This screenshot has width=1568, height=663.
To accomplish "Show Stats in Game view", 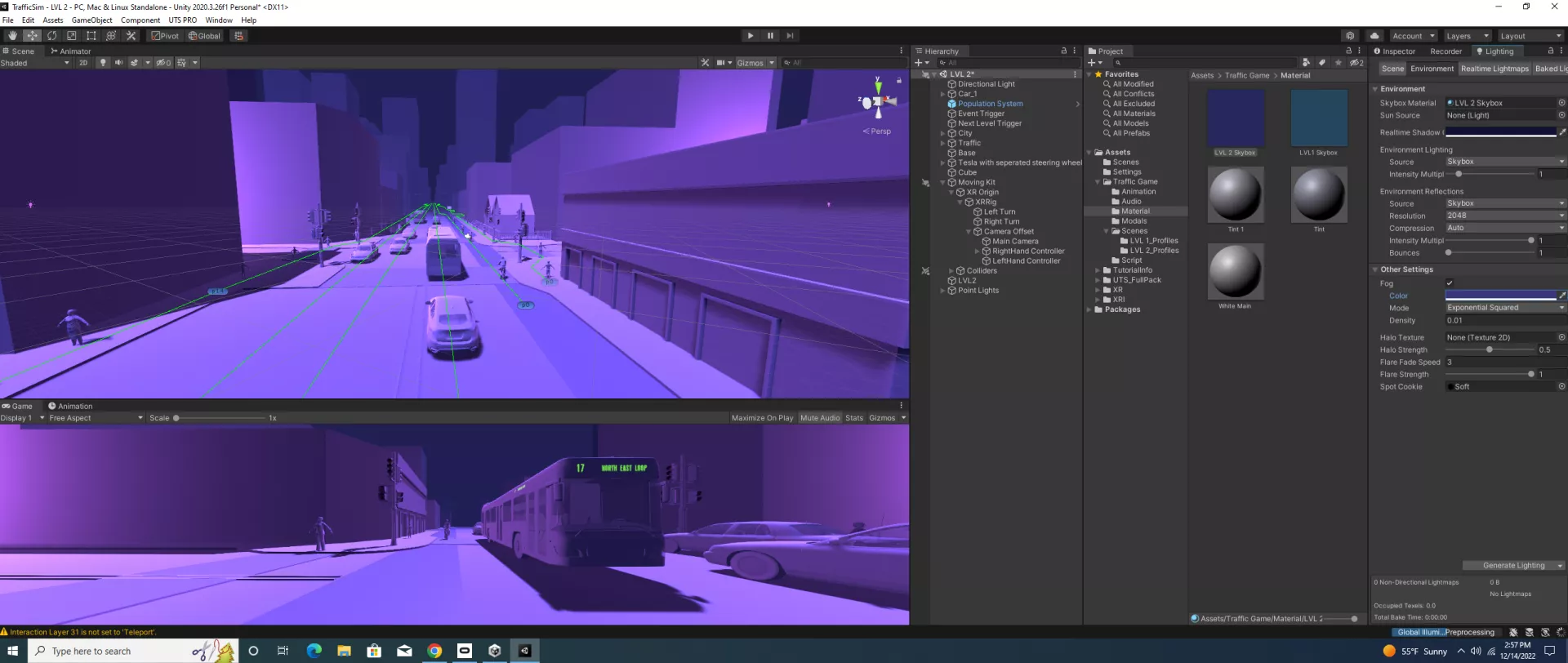I will [x=854, y=418].
